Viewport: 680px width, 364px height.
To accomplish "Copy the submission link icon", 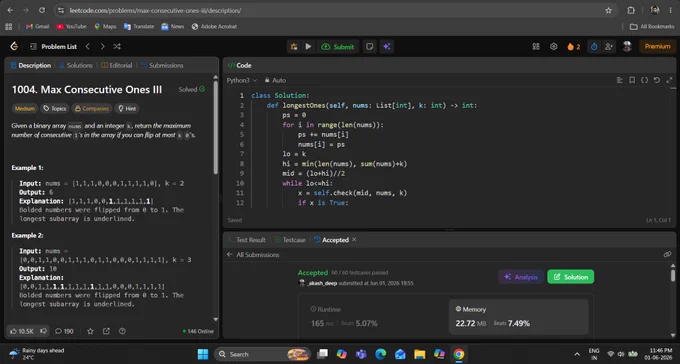I will pyautogui.click(x=667, y=255).
